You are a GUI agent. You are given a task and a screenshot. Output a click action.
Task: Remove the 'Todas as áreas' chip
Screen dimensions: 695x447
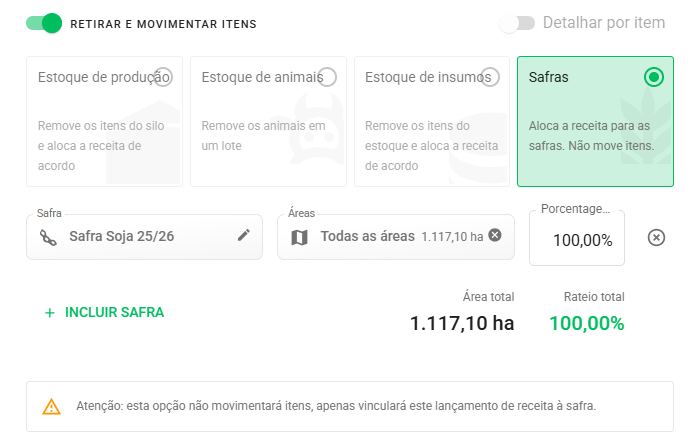click(x=495, y=235)
